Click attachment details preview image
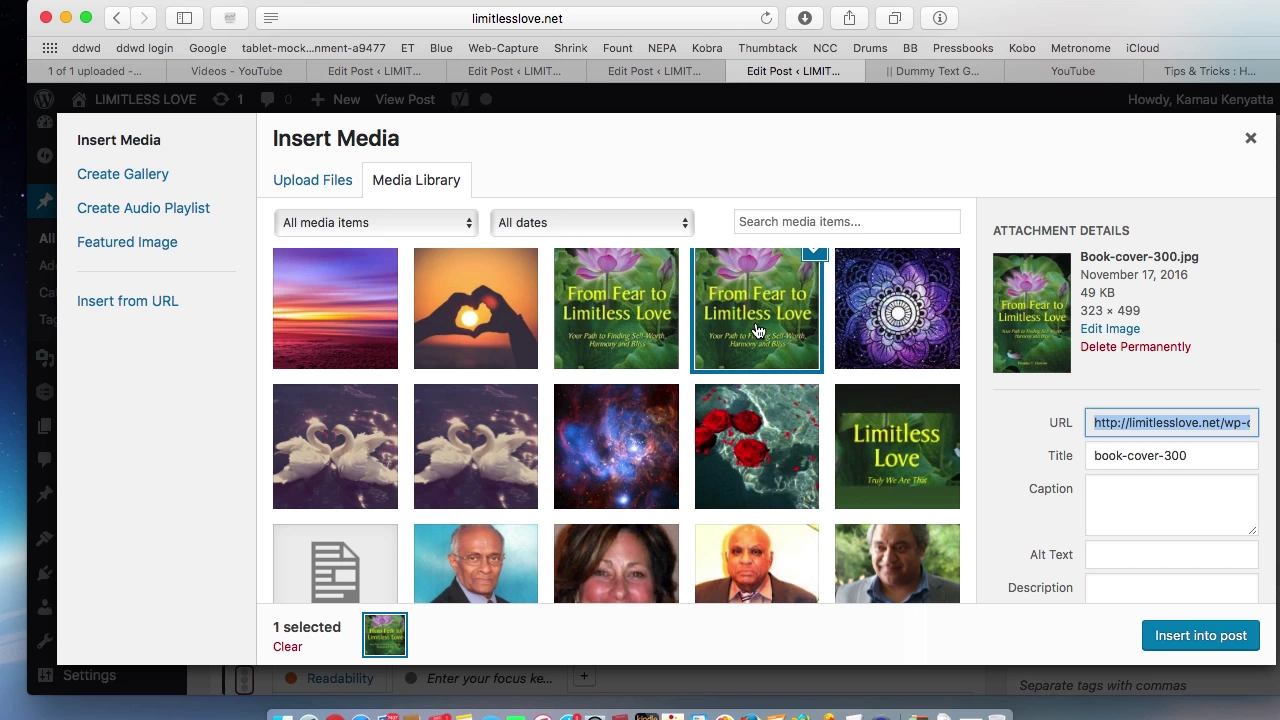Screen dimensions: 1280x720 (x=1031, y=313)
